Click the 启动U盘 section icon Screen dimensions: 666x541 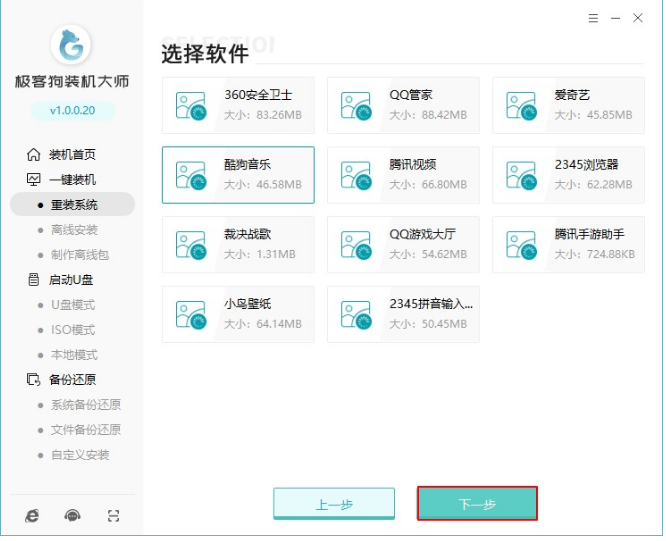(x=33, y=279)
